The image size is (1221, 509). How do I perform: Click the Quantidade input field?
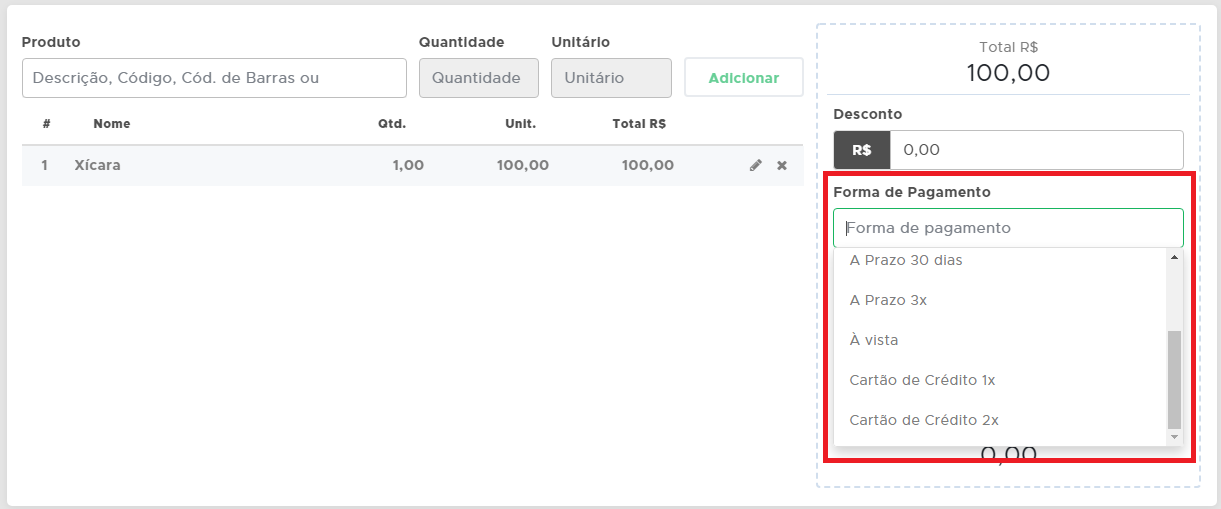(x=478, y=78)
